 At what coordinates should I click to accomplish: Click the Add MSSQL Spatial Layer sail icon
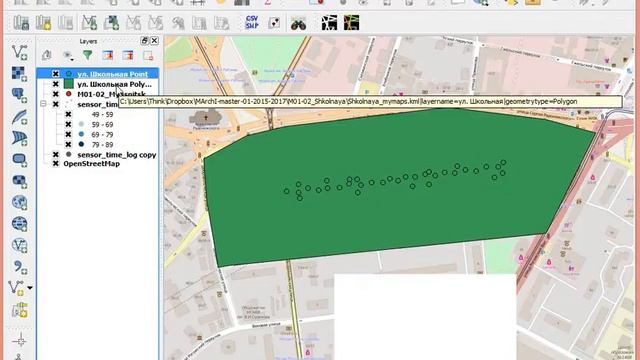click(19, 138)
